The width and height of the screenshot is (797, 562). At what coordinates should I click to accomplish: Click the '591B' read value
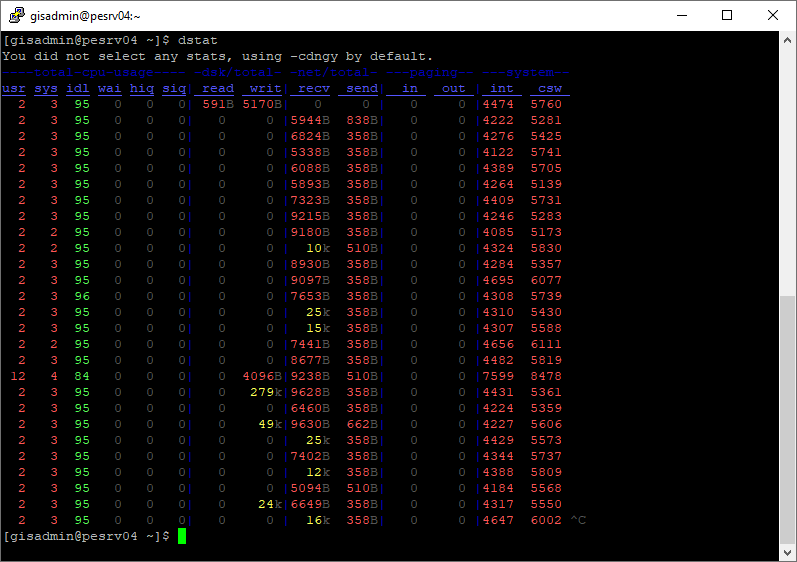218,104
